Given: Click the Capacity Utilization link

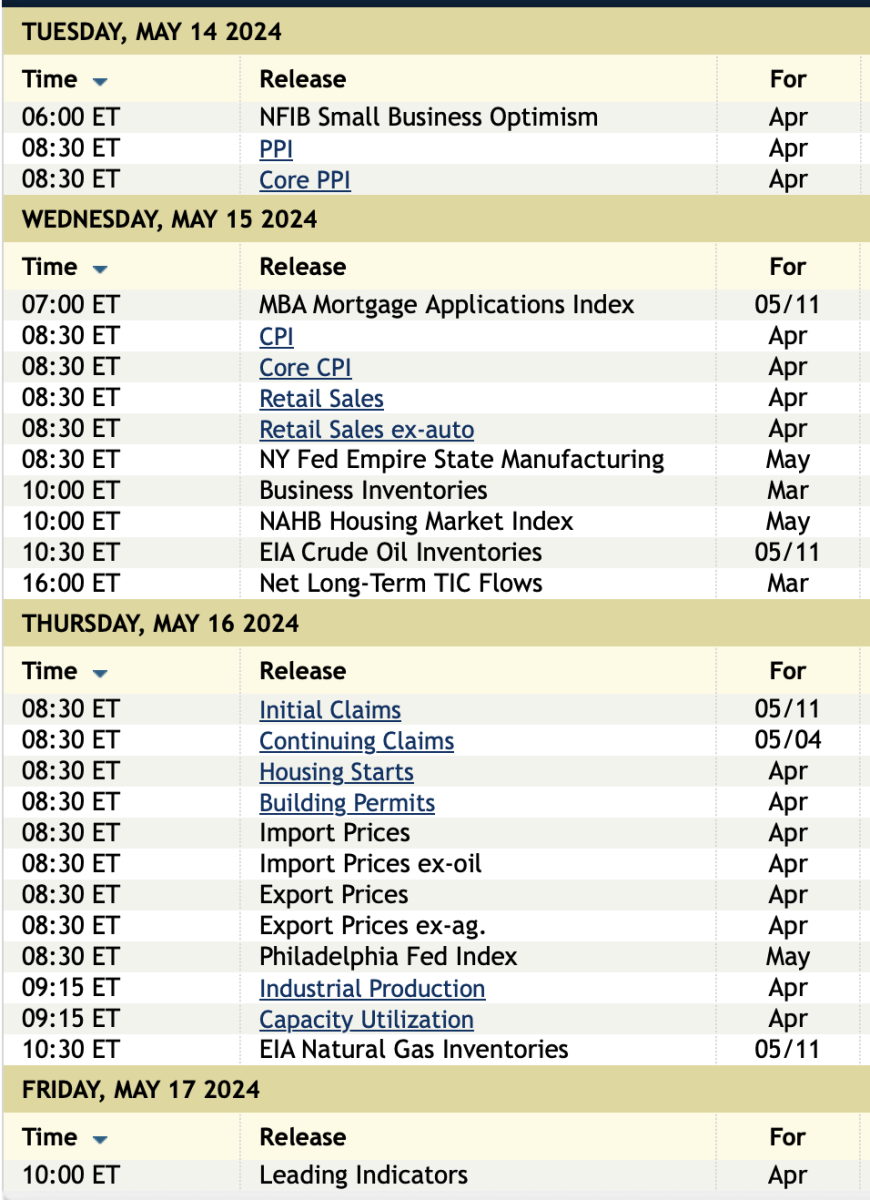Looking at the screenshot, I should pos(366,1019).
